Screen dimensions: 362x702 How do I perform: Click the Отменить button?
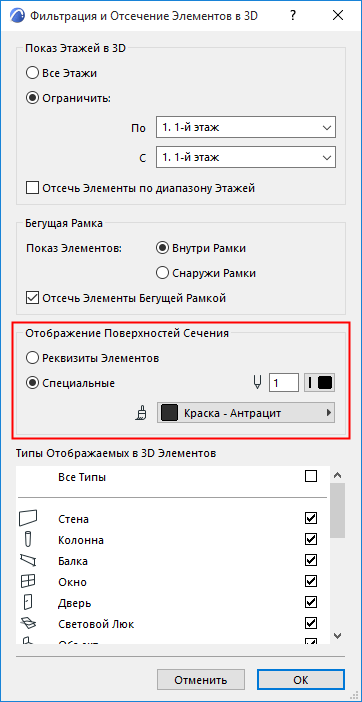click(x=201, y=681)
